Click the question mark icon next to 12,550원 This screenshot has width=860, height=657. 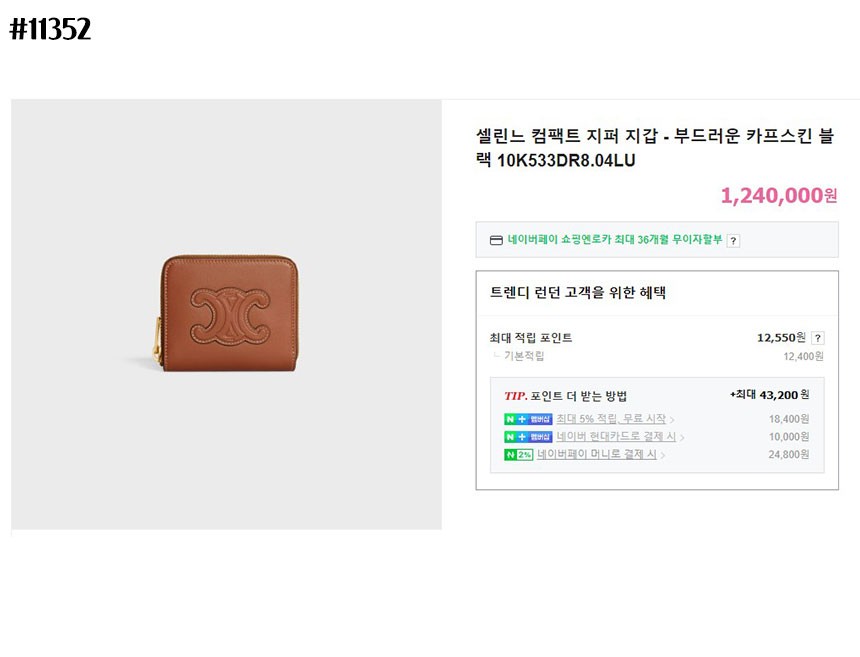click(x=817, y=338)
